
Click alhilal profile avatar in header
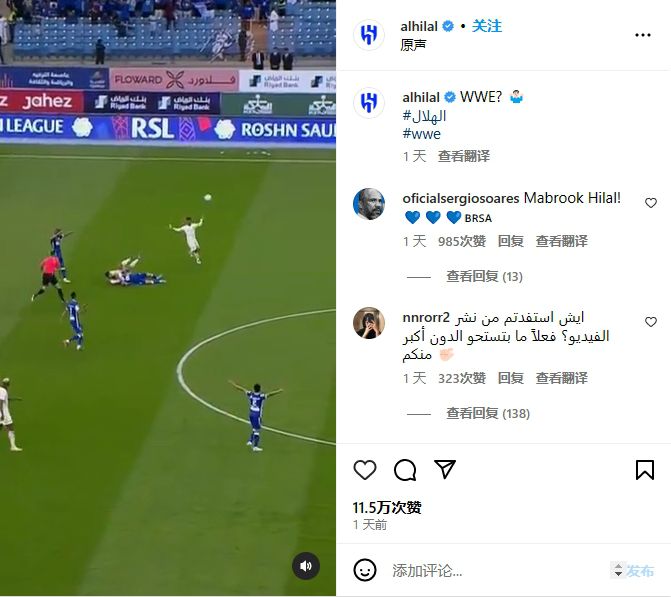tap(369, 34)
